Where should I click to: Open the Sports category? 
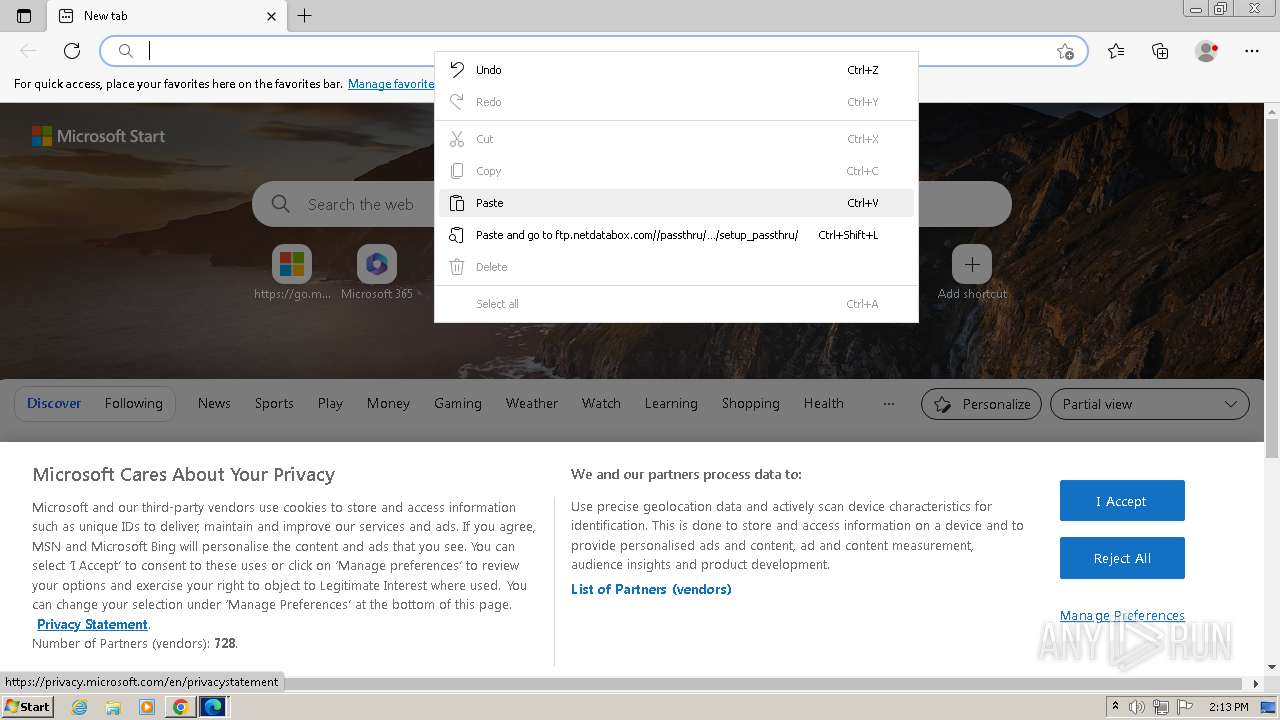click(274, 404)
